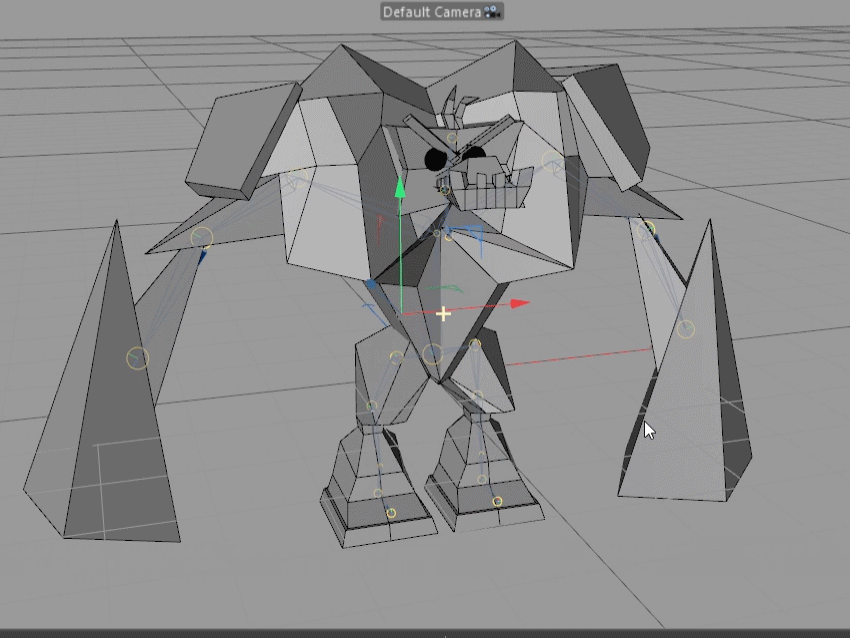Select the large pelvis joint circle

pos(433,355)
